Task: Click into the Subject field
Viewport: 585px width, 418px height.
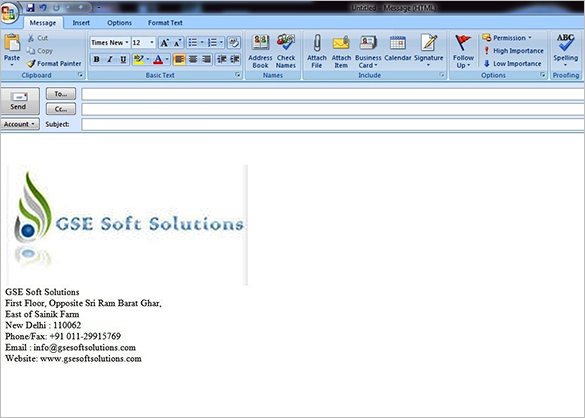Action: pos(333,124)
